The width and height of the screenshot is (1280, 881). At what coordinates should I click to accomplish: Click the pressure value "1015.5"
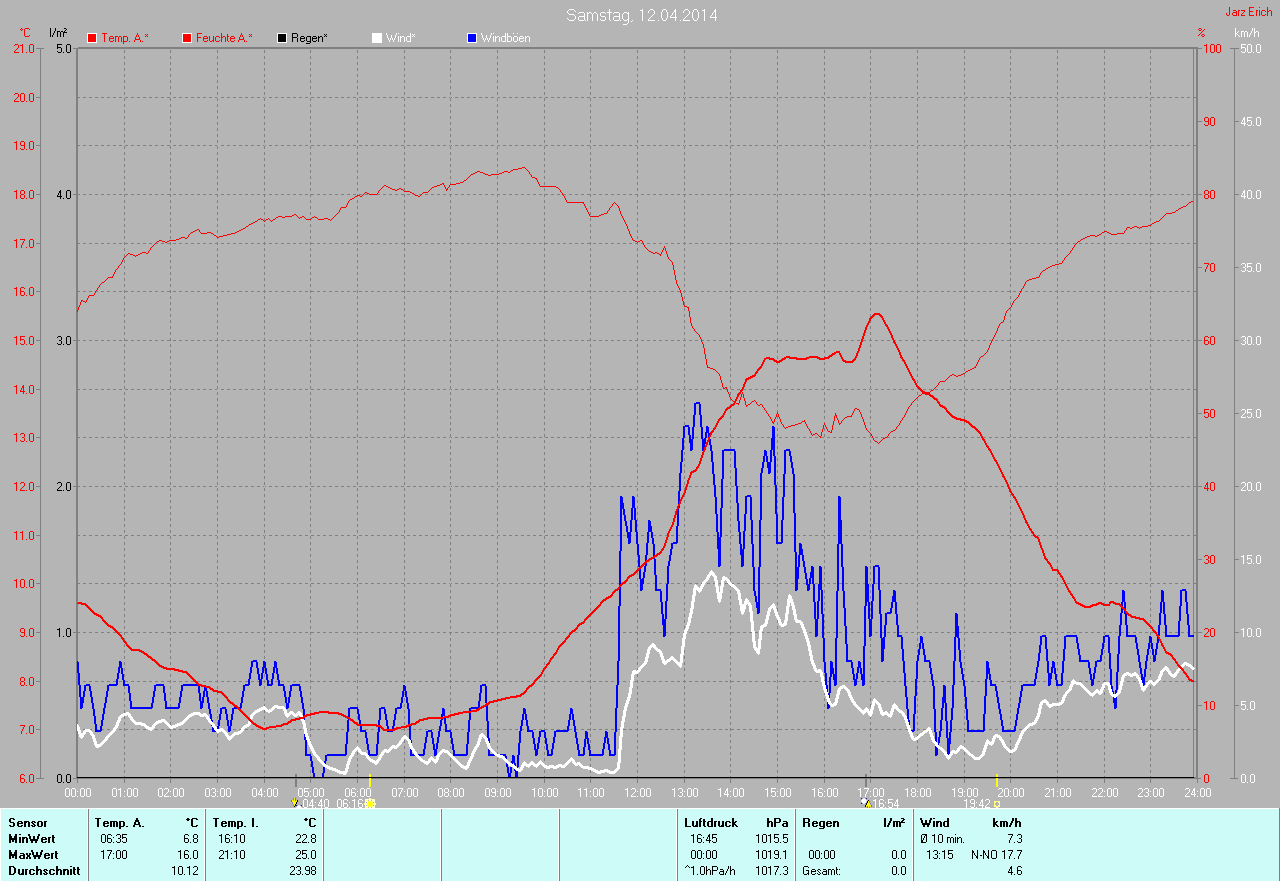pos(772,838)
